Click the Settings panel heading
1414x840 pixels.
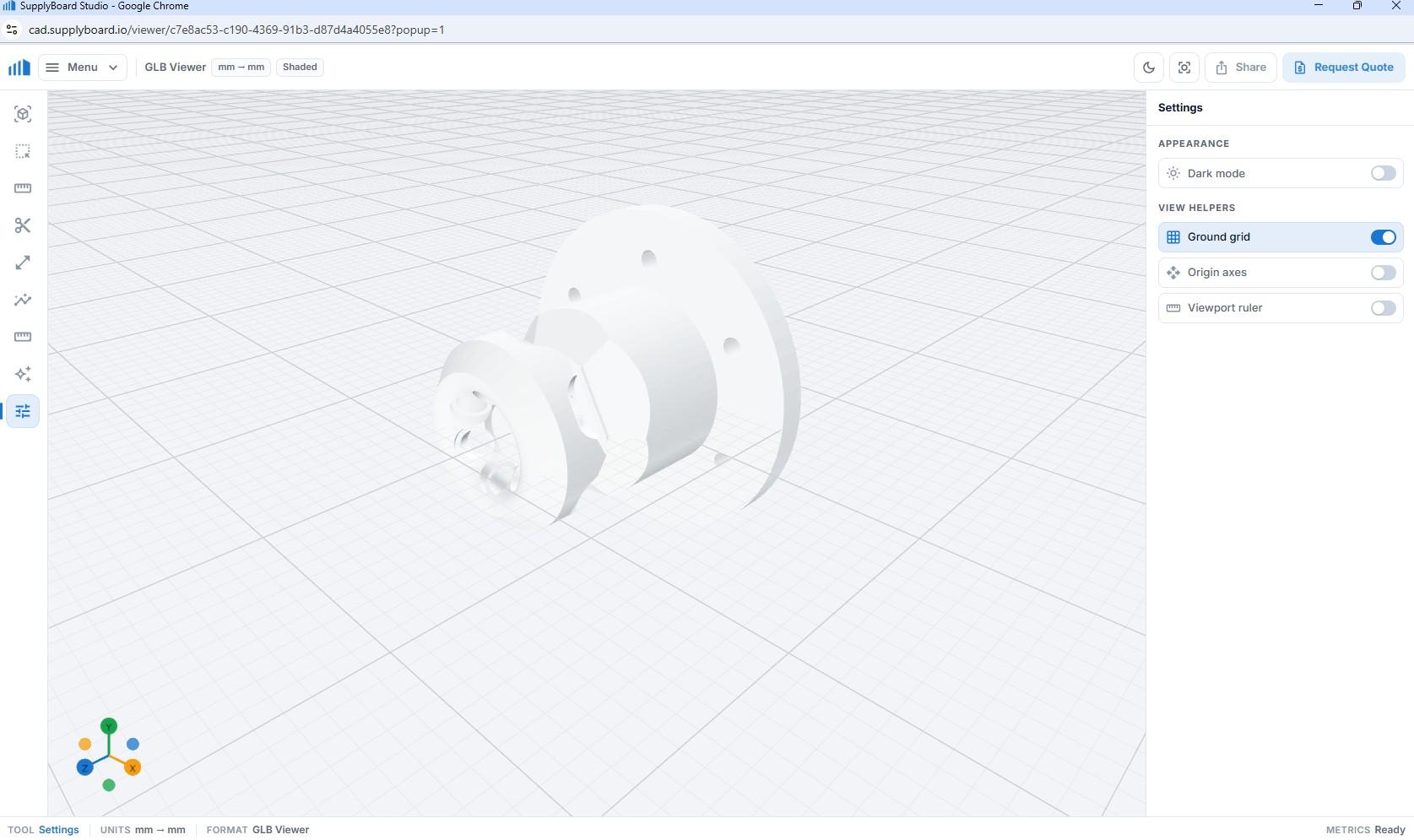pyautogui.click(x=1180, y=108)
